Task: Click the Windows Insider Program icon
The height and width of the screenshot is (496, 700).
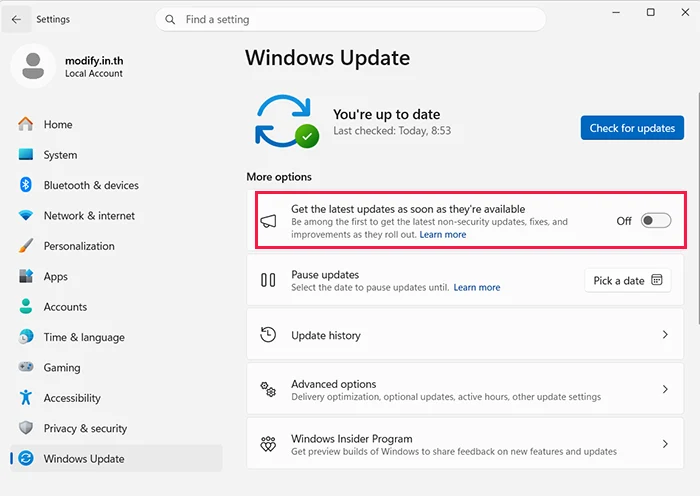Action: pyautogui.click(x=268, y=444)
